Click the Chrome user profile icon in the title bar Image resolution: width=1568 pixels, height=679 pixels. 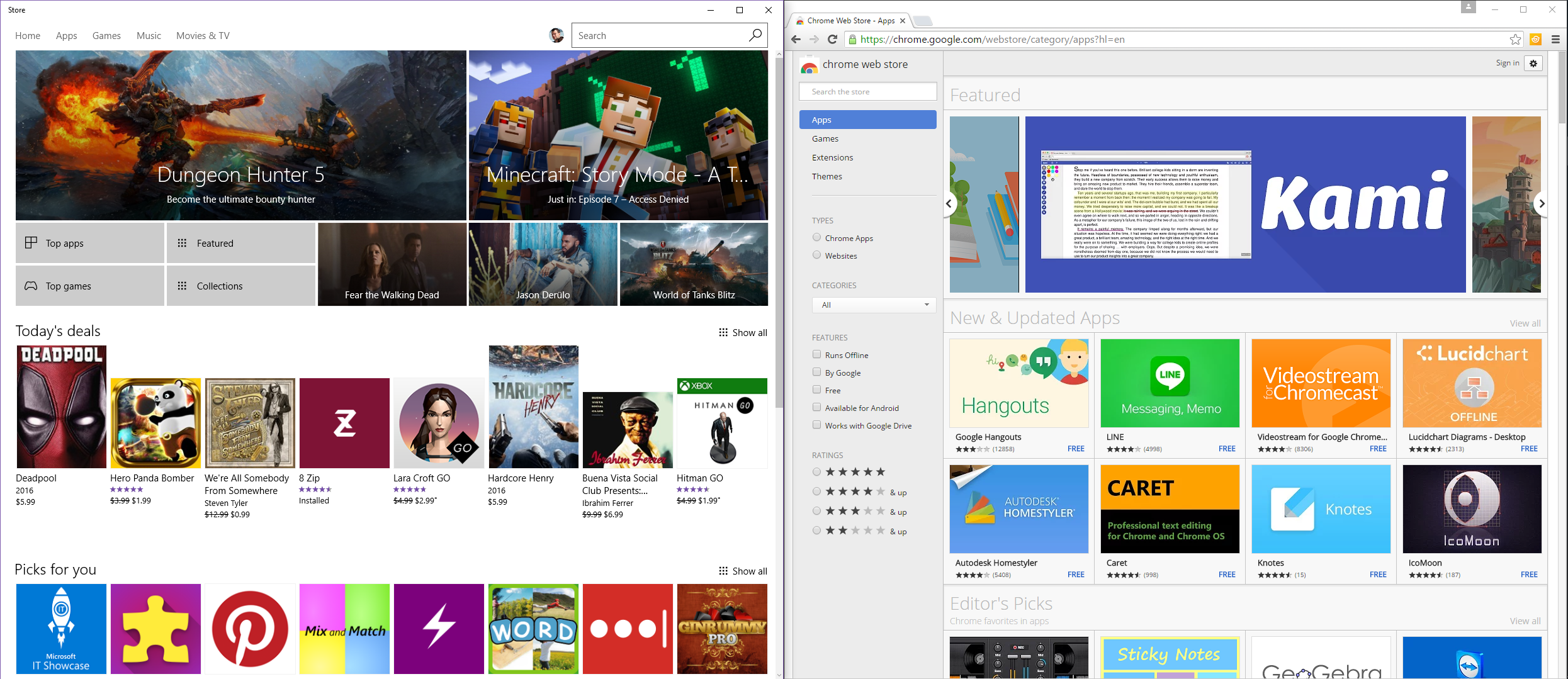coord(1469,7)
